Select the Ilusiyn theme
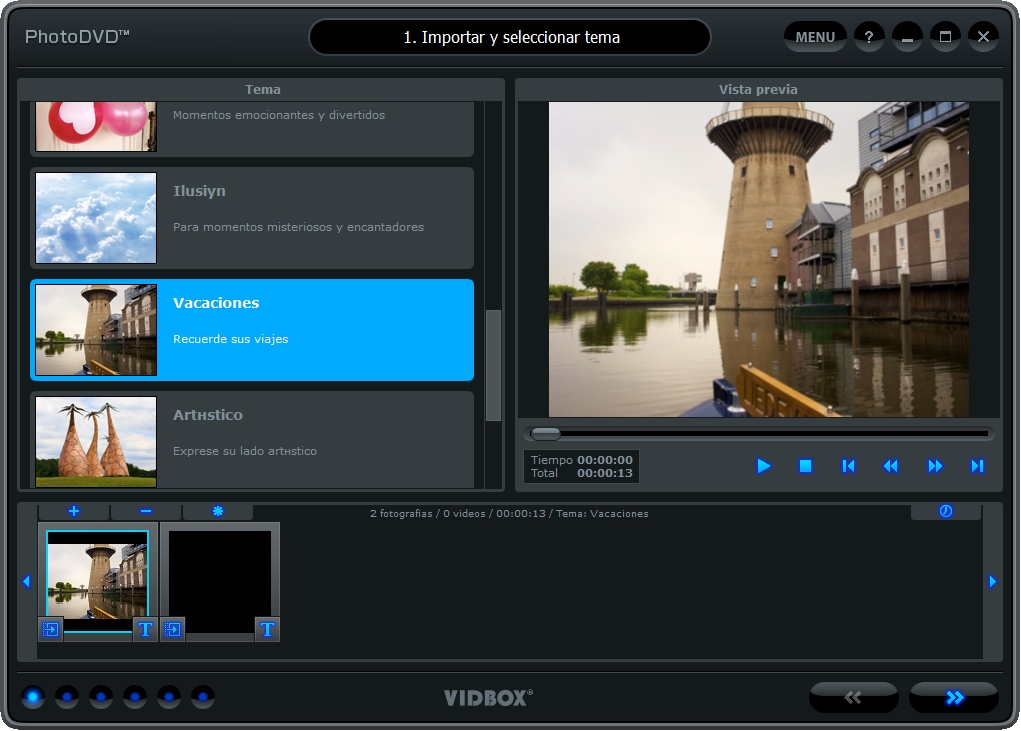1021x731 pixels. (x=252, y=217)
